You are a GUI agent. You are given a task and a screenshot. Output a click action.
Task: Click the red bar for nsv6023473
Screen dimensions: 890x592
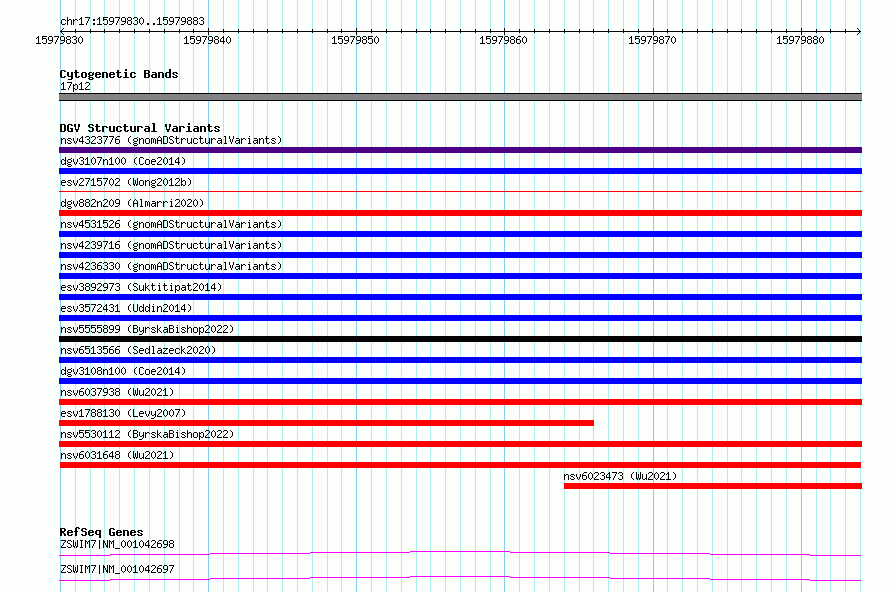tap(713, 486)
